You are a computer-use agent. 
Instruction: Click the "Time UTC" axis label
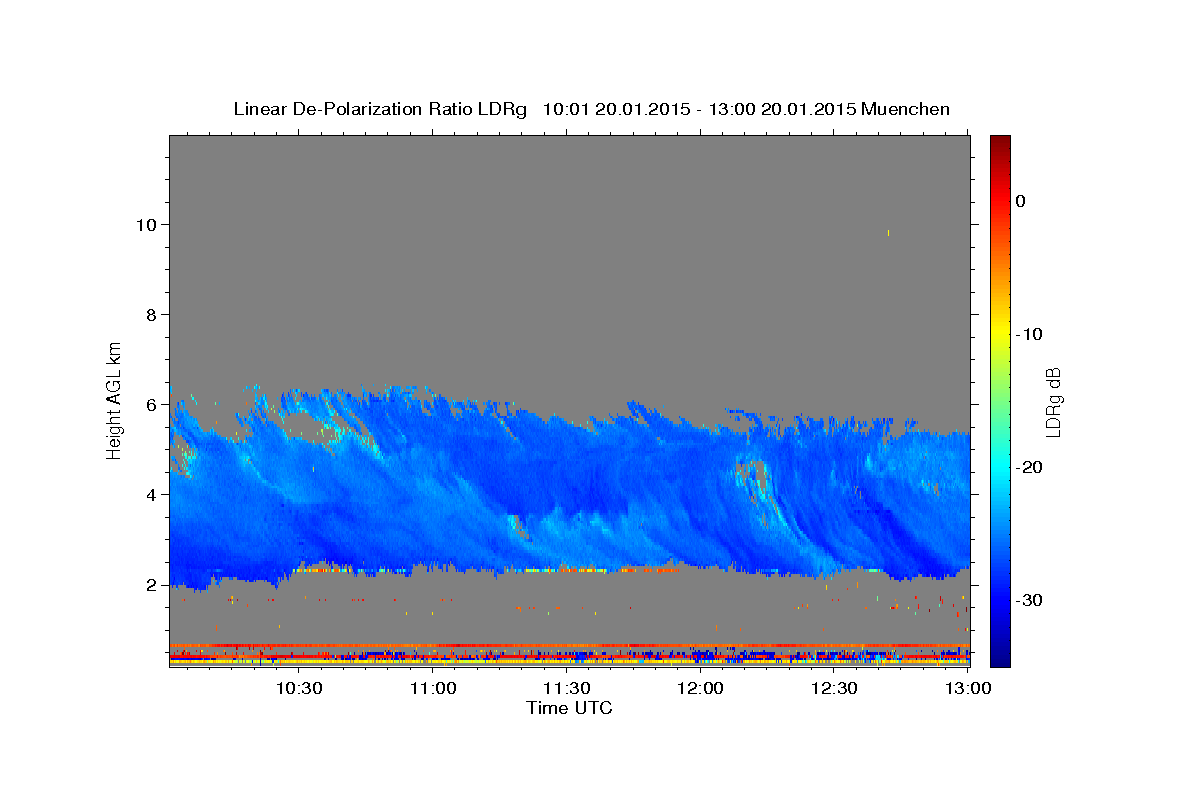coord(569,708)
